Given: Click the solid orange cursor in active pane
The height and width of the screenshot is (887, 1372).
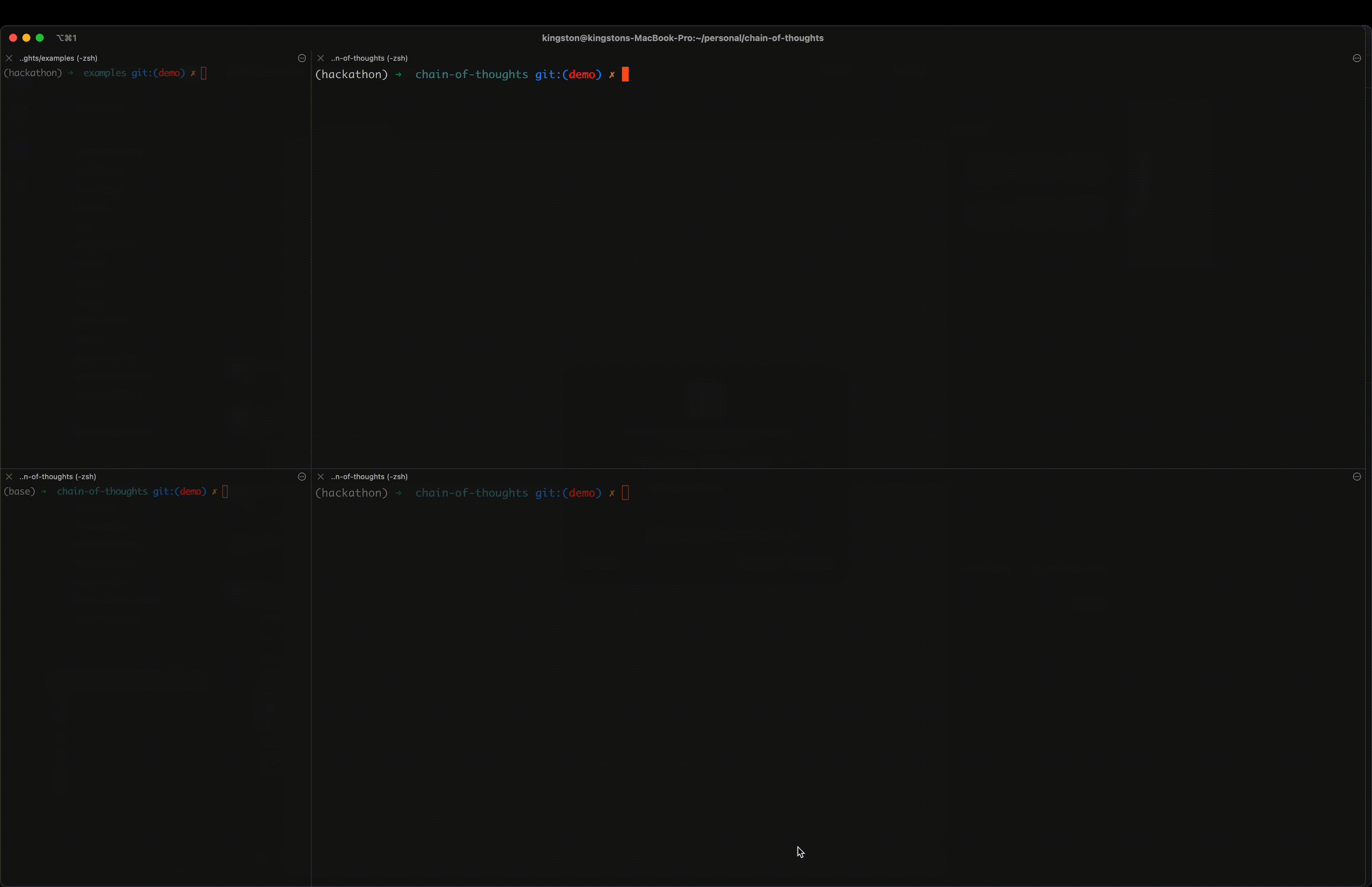Looking at the screenshot, I should [x=626, y=74].
